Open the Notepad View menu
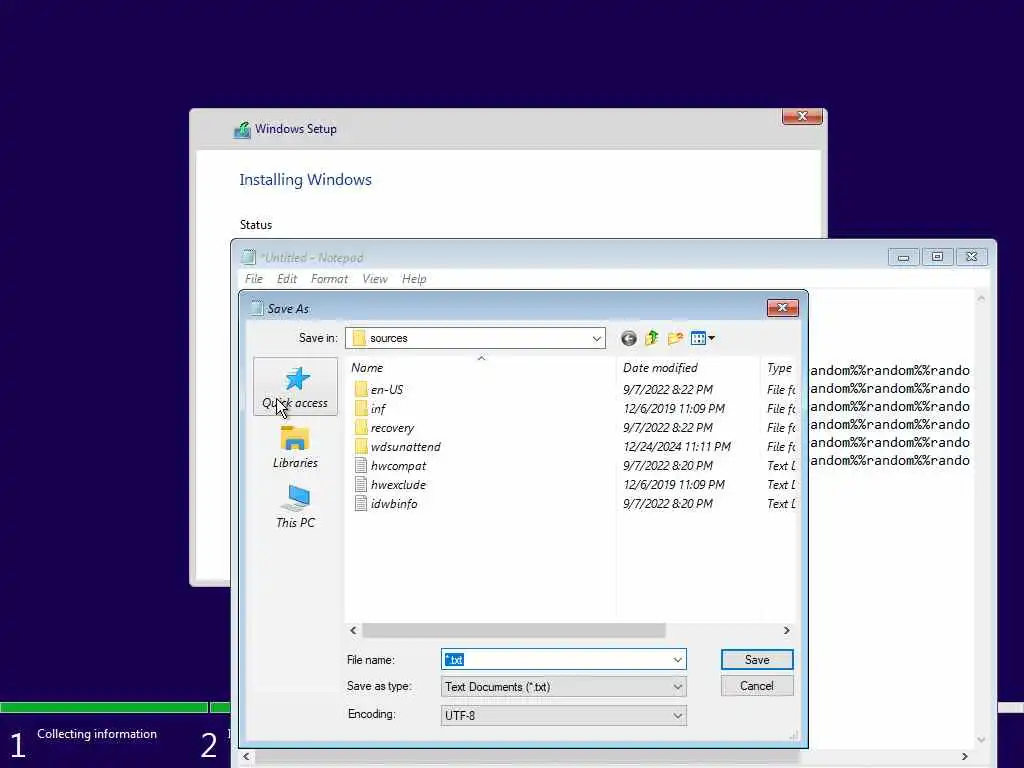Screen dimensions: 1024x768 point(375,279)
